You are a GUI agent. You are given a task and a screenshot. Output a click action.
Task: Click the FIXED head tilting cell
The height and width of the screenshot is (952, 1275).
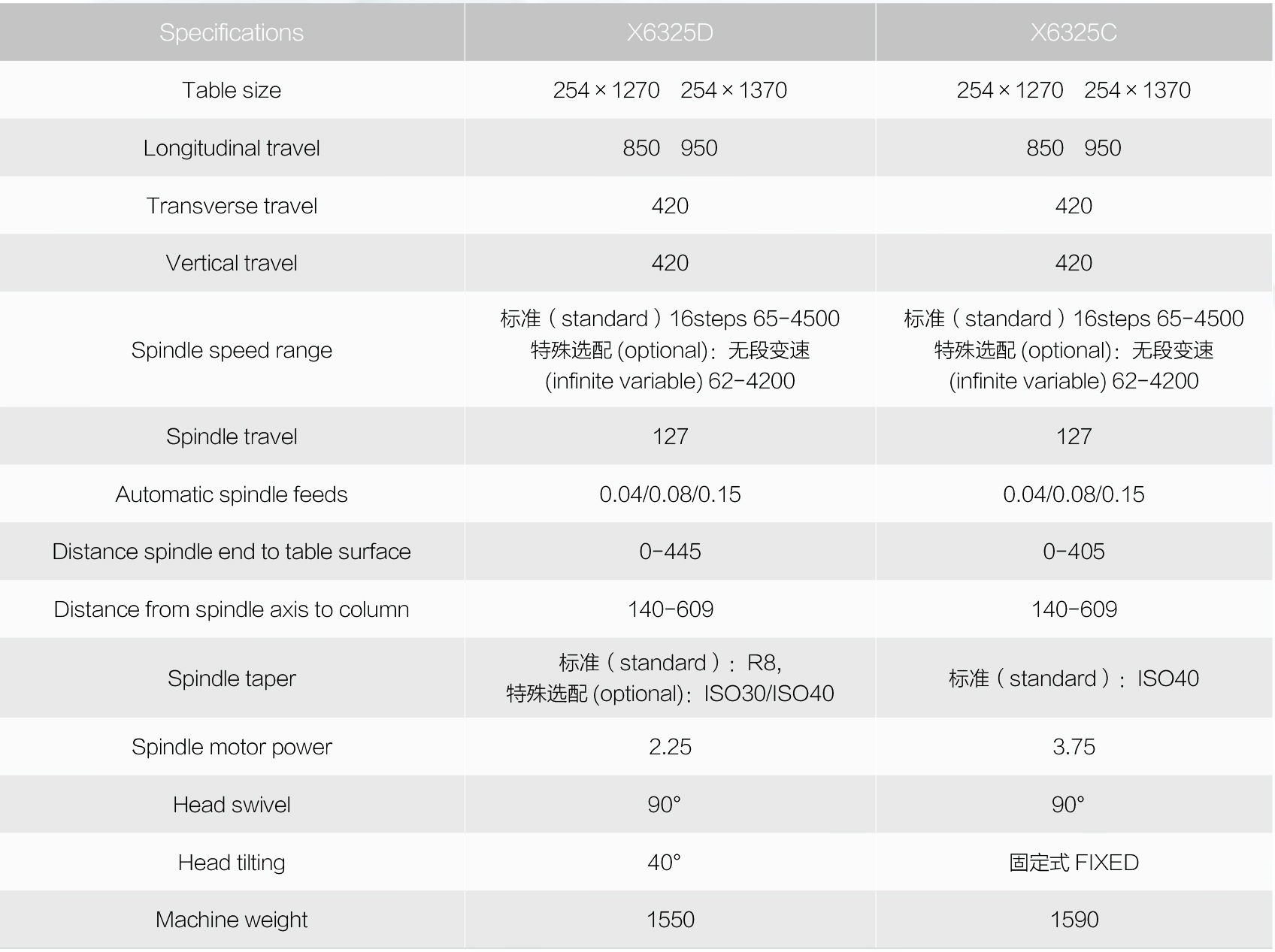[1074, 863]
